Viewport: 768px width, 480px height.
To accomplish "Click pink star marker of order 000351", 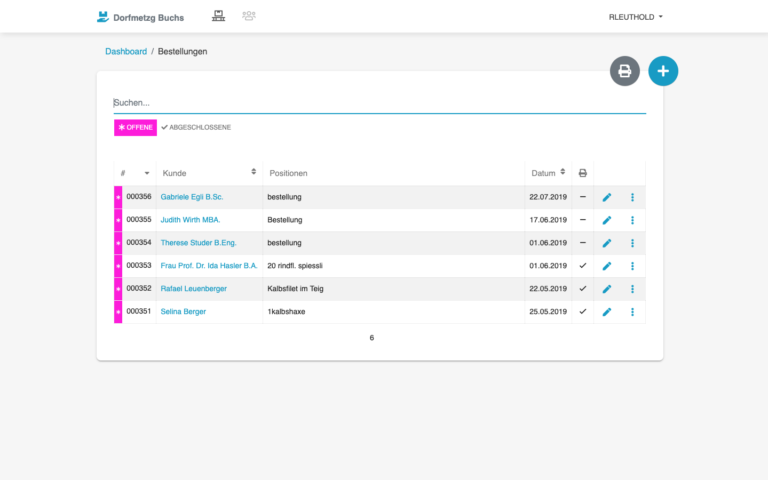I will point(118,312).
